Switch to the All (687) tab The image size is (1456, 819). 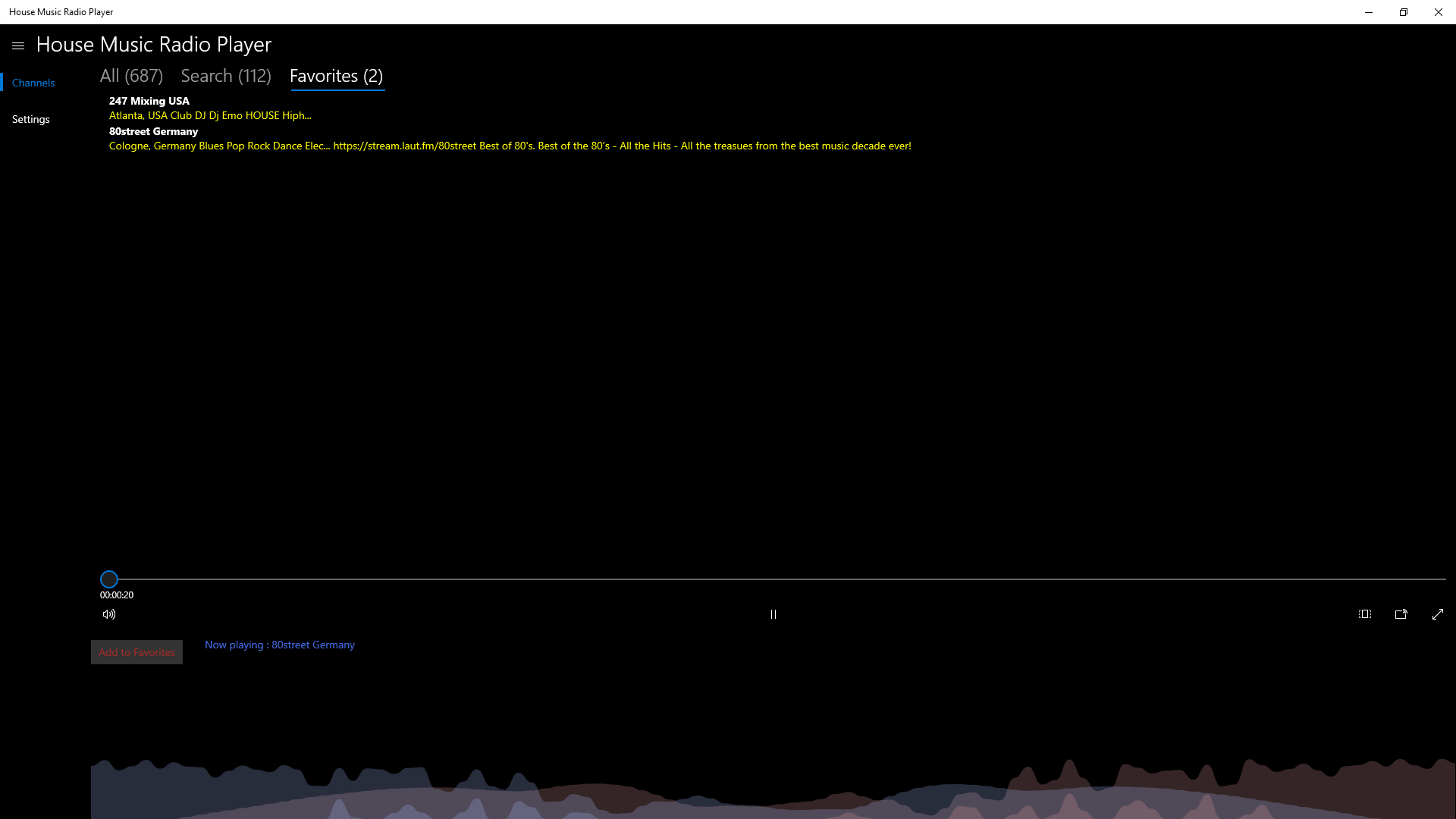(x=131, y=76)
